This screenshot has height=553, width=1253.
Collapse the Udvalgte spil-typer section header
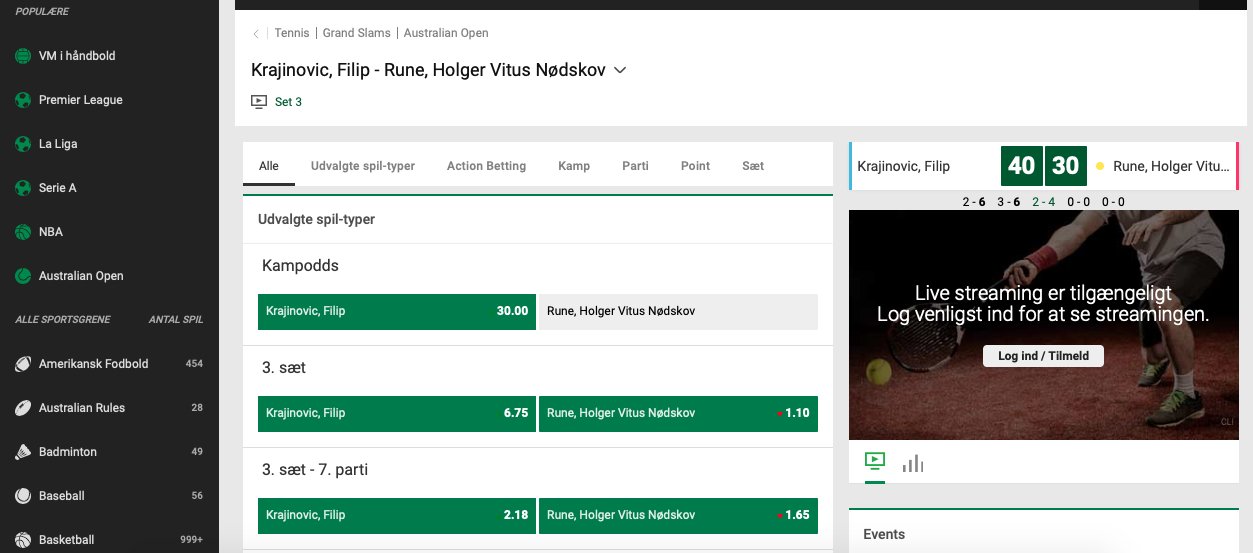coord(537,219)
